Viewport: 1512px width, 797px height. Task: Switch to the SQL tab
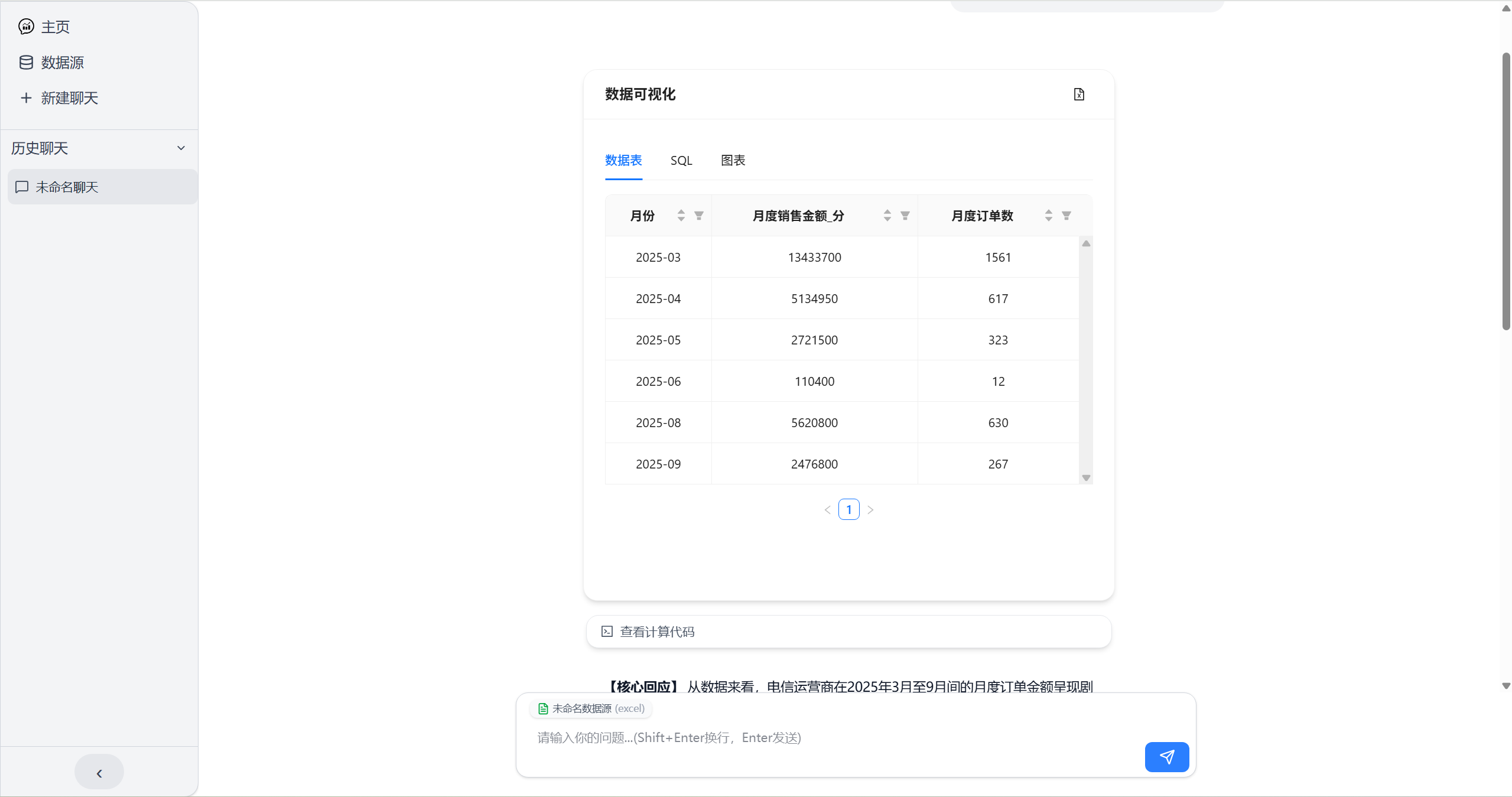pyautogui.click(x=681, y=161)
